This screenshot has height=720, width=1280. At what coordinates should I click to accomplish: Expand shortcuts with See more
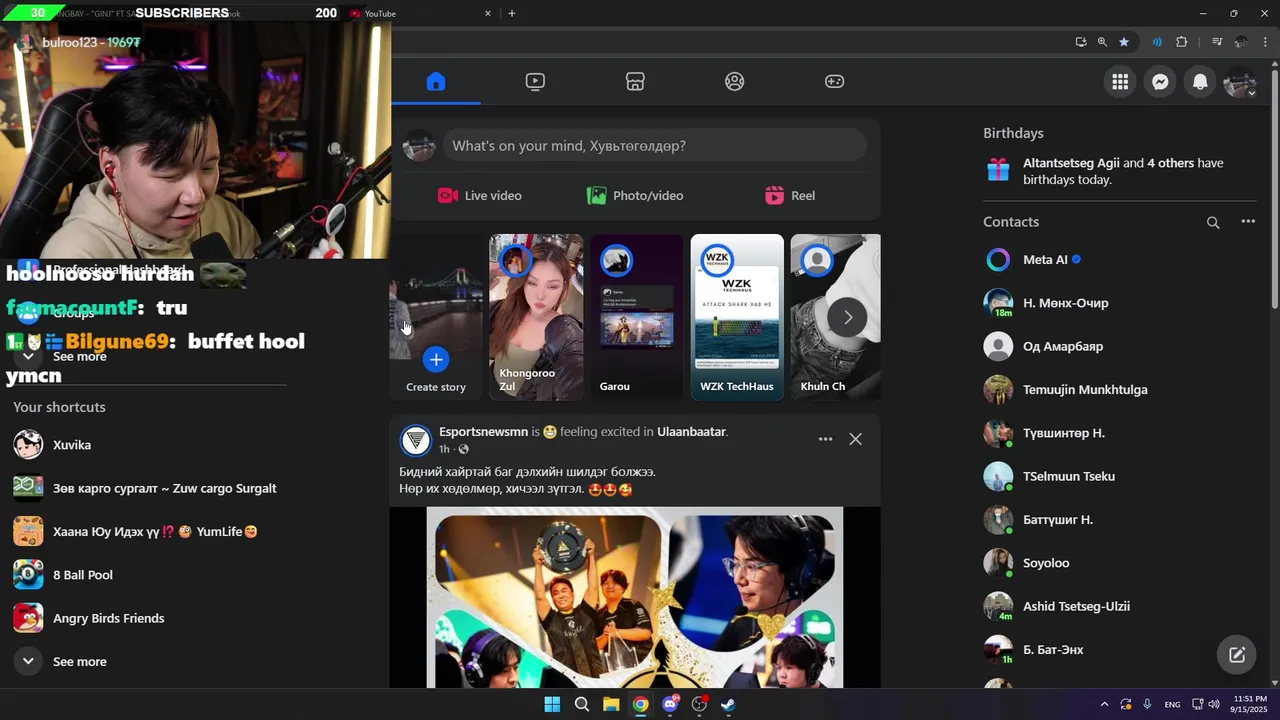[x=150, y=662]
